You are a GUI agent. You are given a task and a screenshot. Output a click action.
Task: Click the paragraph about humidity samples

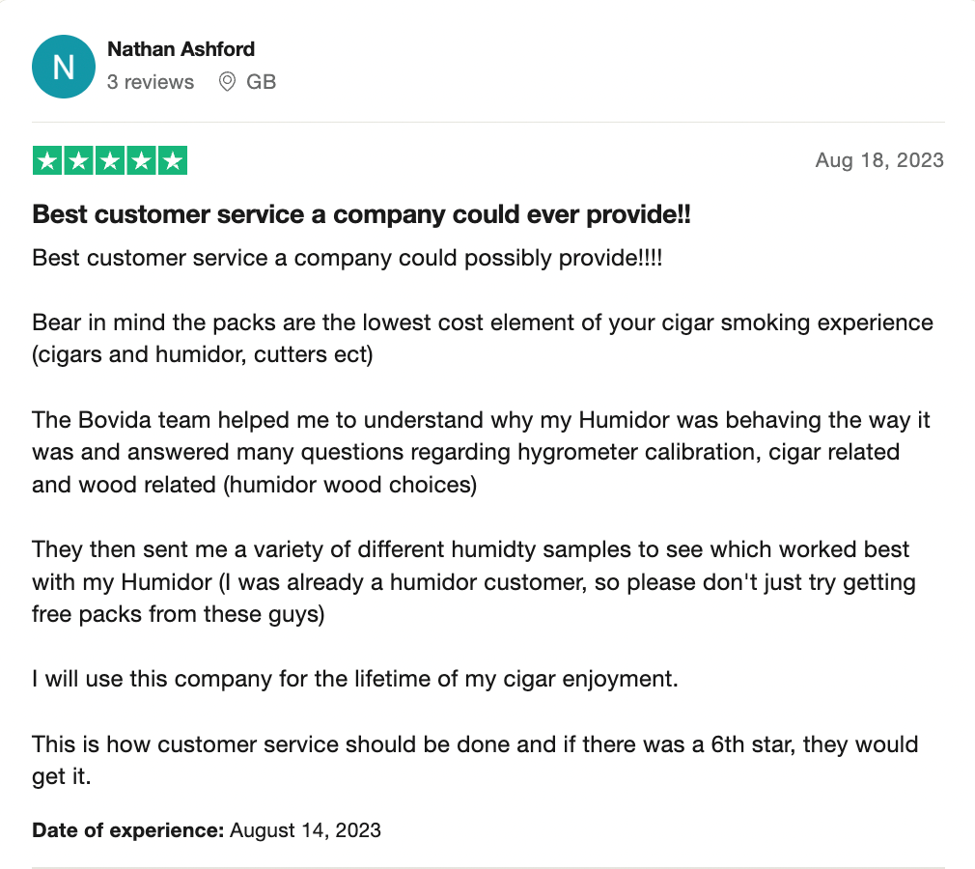[x=474, y=582]
